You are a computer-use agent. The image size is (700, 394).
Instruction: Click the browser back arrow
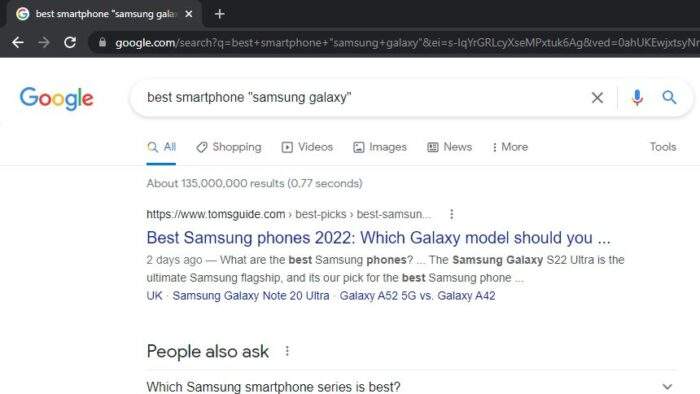click(x=18, y=42)
